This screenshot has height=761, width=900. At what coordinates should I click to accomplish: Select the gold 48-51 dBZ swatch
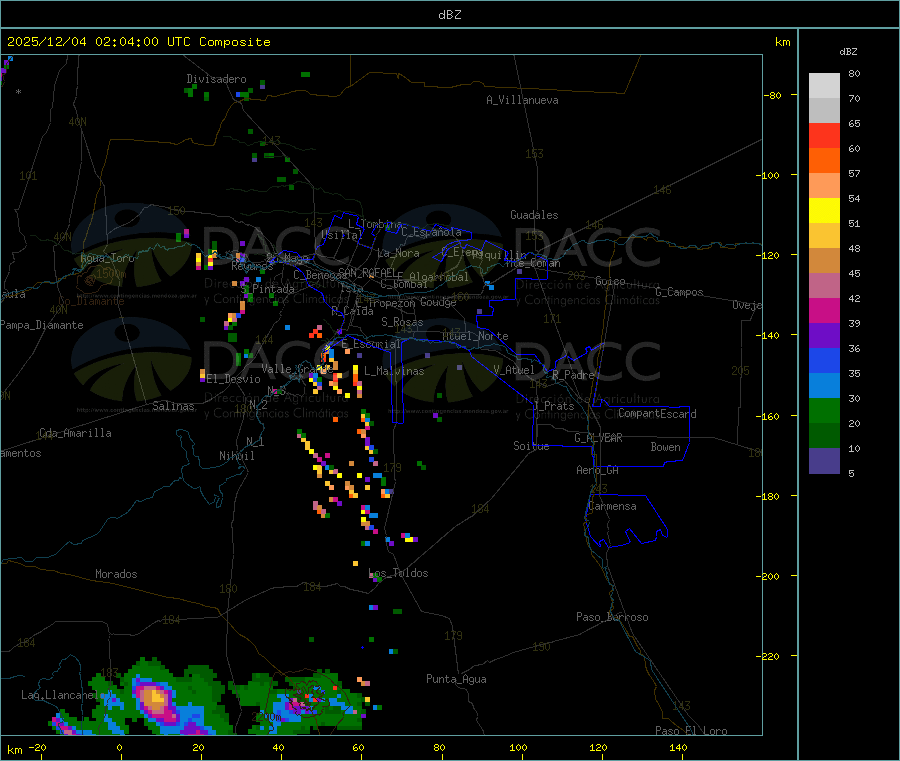(x=824, y=236)
